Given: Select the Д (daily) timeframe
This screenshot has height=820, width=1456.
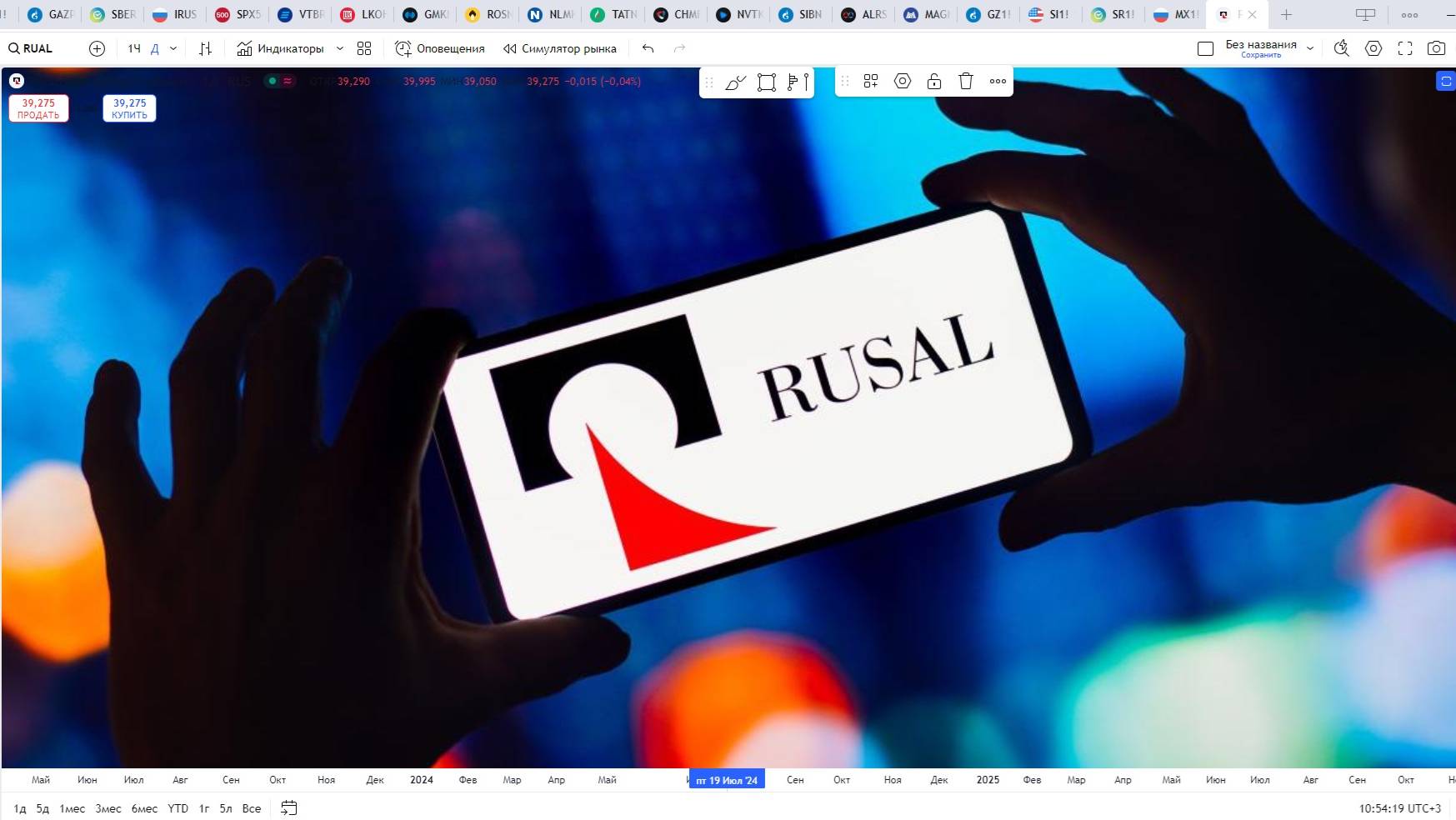Looking at the screenshot, I should point(154,48).
